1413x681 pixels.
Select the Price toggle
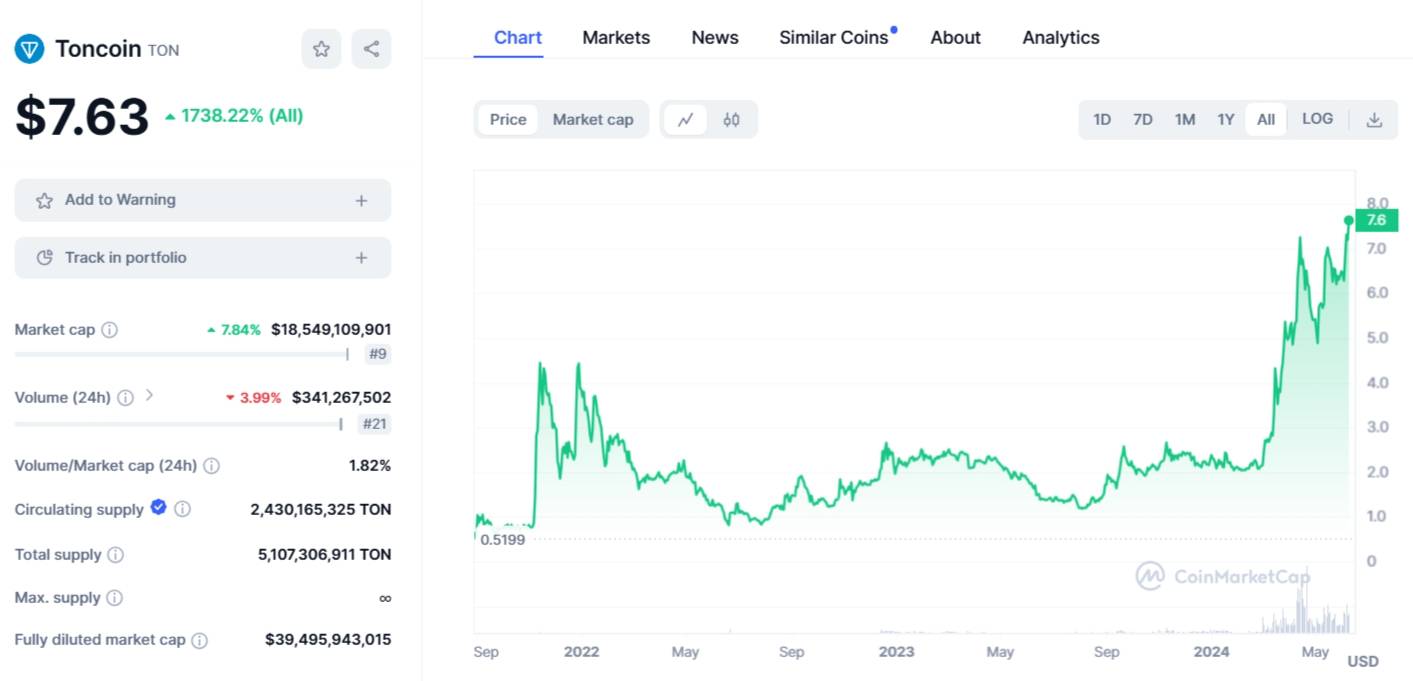508,120
